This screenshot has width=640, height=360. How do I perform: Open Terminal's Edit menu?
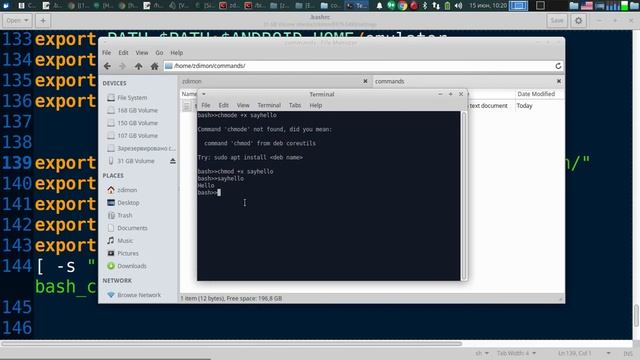tap(223, 105)
